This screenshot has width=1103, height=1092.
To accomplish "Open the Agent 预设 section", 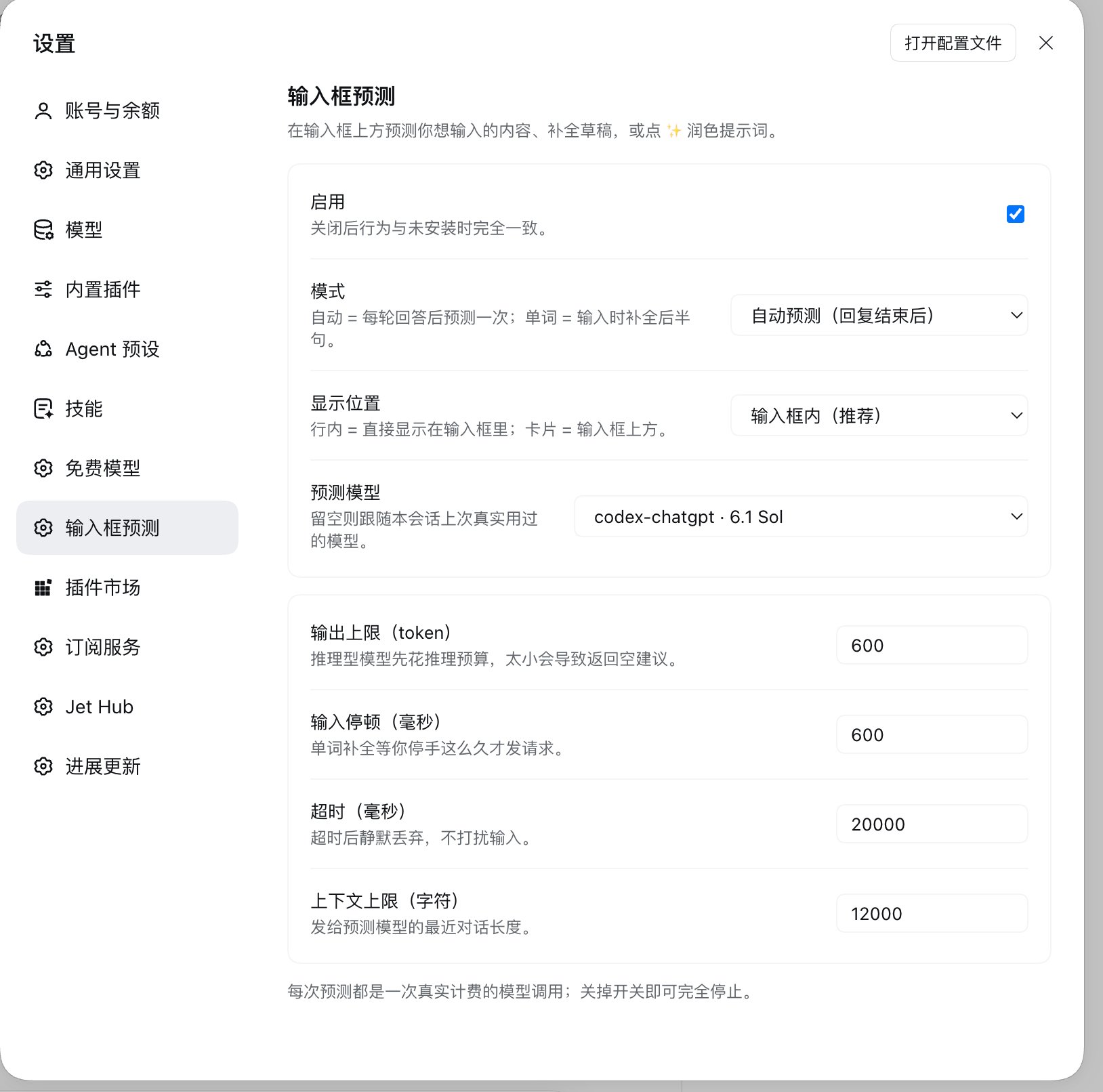I will coord(127,350).
